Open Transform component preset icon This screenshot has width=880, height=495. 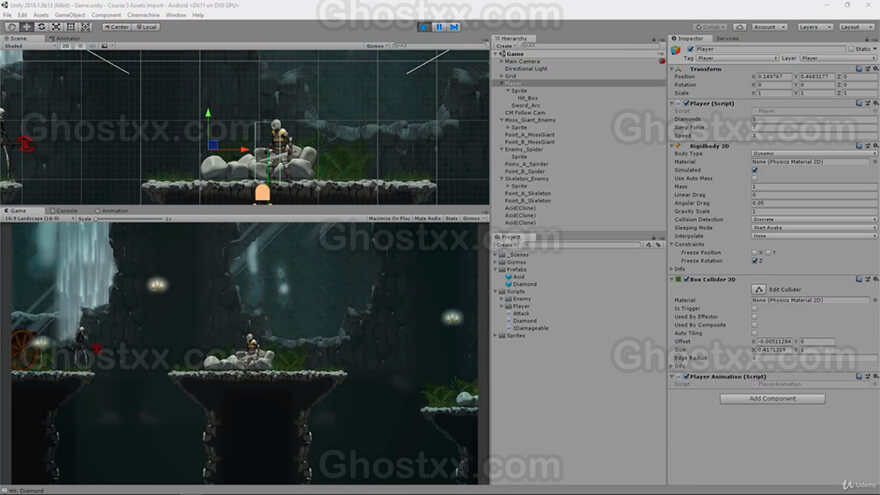coord(867,68)
